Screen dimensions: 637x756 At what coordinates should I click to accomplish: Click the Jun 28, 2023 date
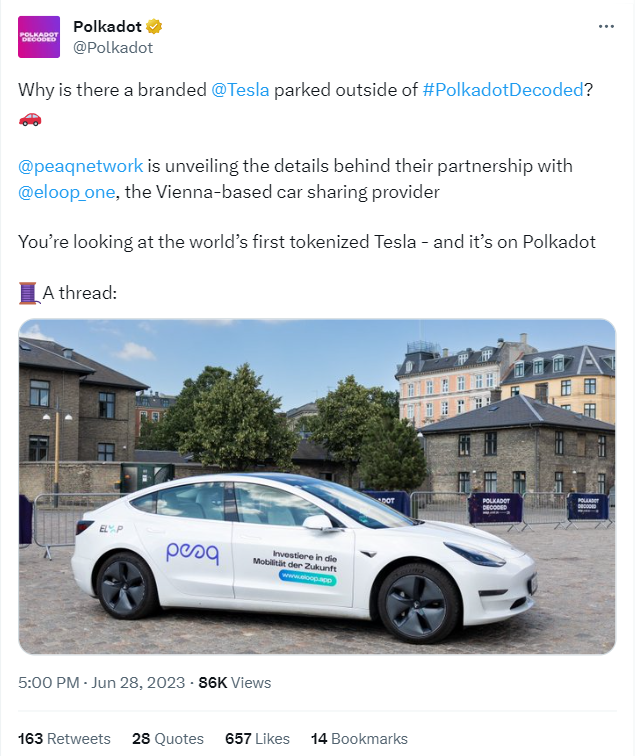tap(139, 682)
